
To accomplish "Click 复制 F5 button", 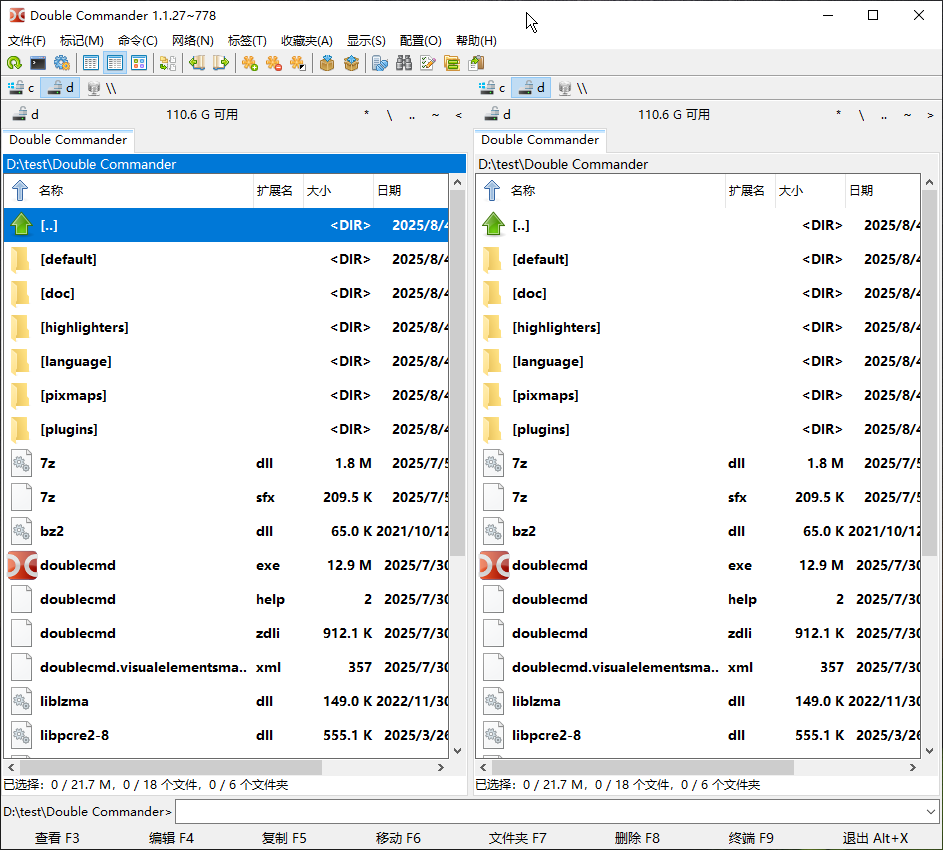I will tap(284, 838).
